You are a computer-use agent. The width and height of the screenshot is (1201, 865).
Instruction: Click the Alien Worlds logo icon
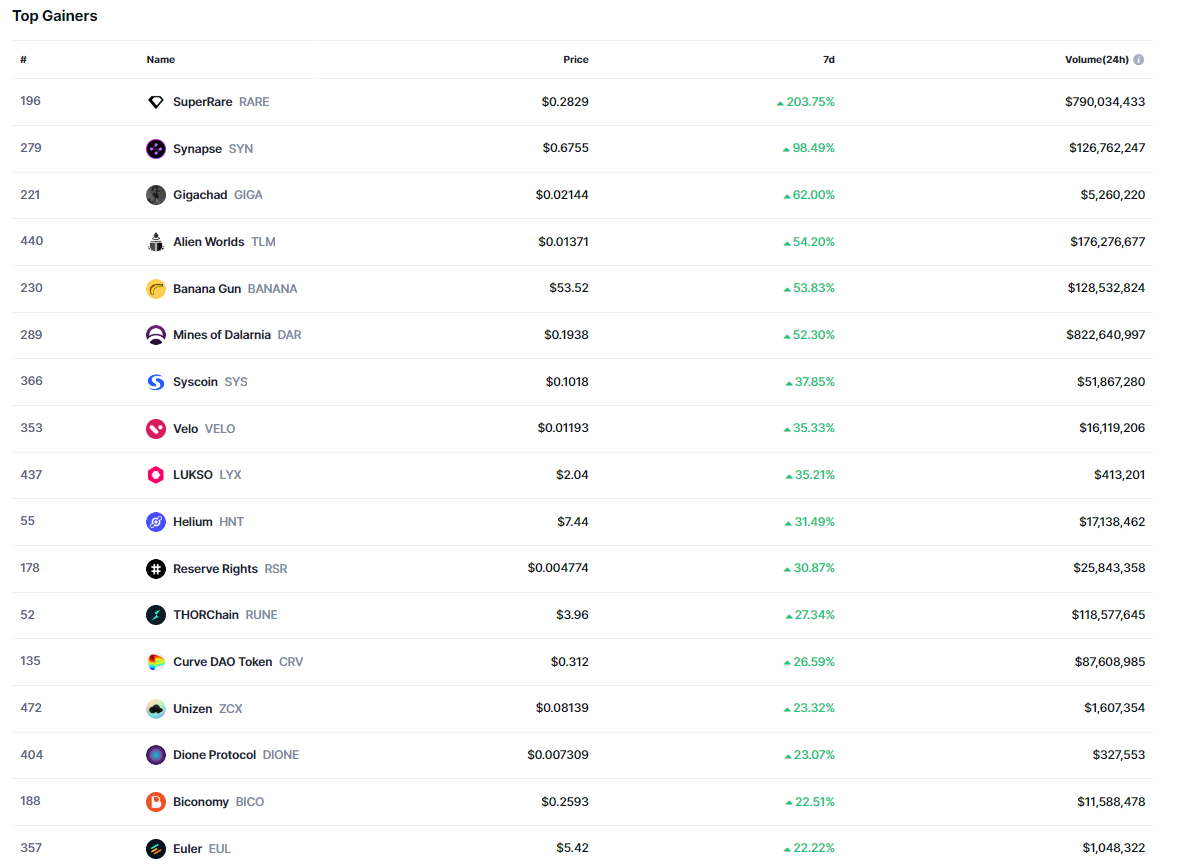coord(155,242)
